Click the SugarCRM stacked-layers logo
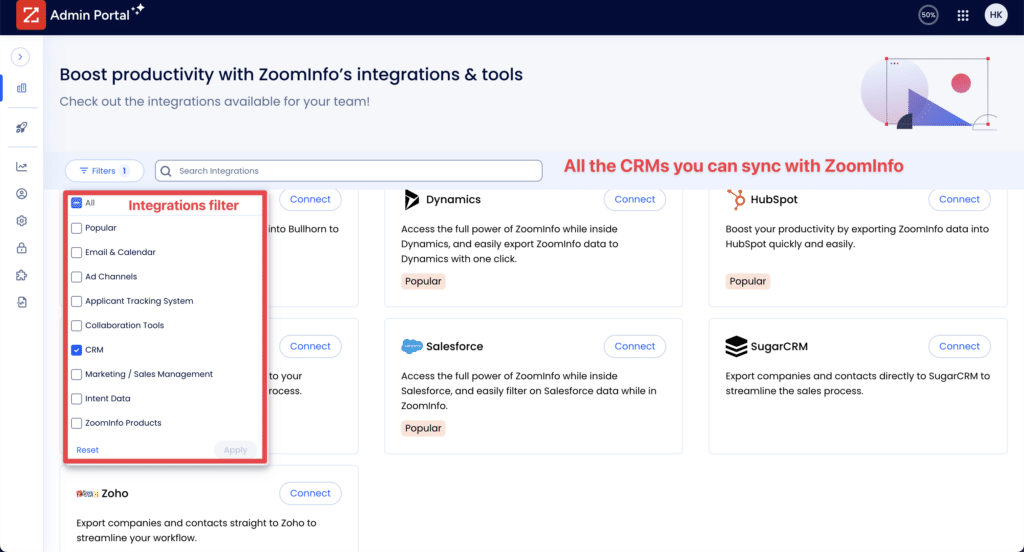 (736, 346)
